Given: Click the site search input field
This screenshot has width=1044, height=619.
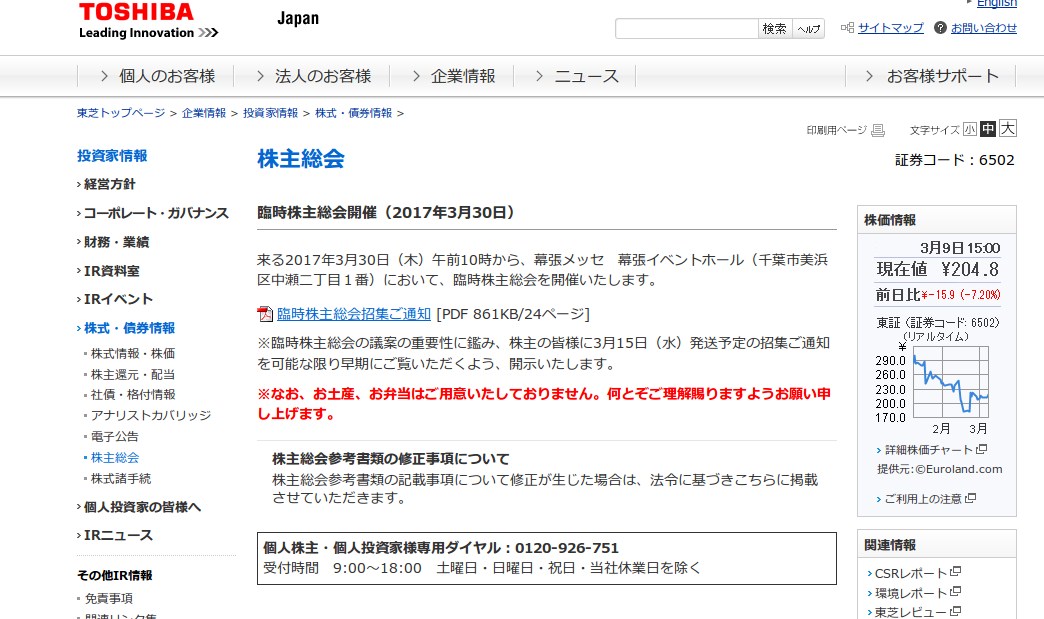Looking at the screenshot, I should pos(686,29).
